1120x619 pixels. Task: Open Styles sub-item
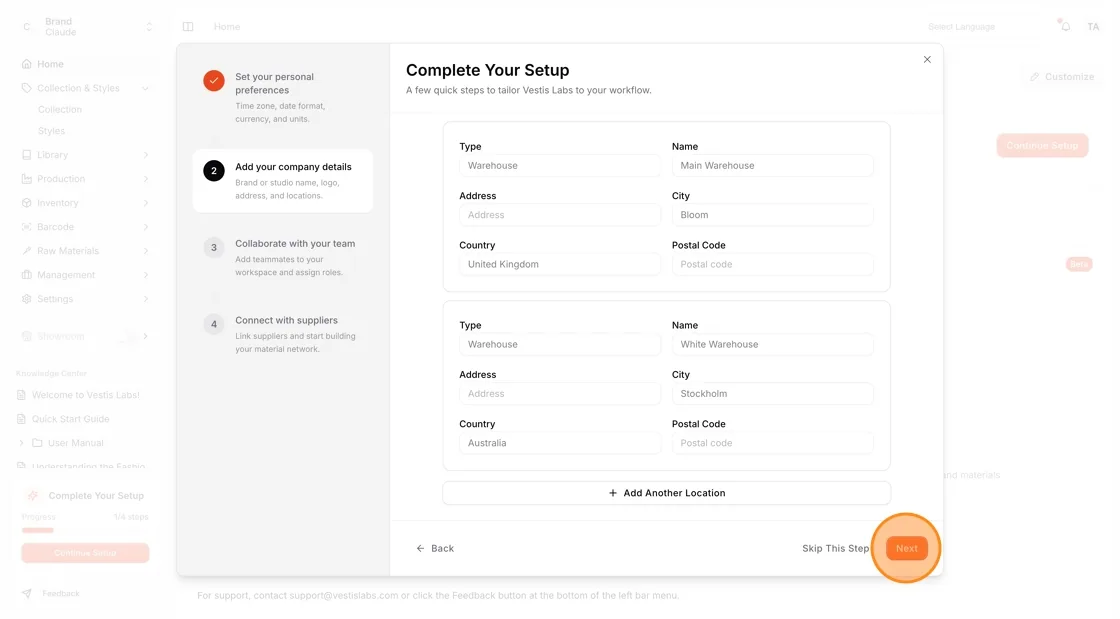51,131
